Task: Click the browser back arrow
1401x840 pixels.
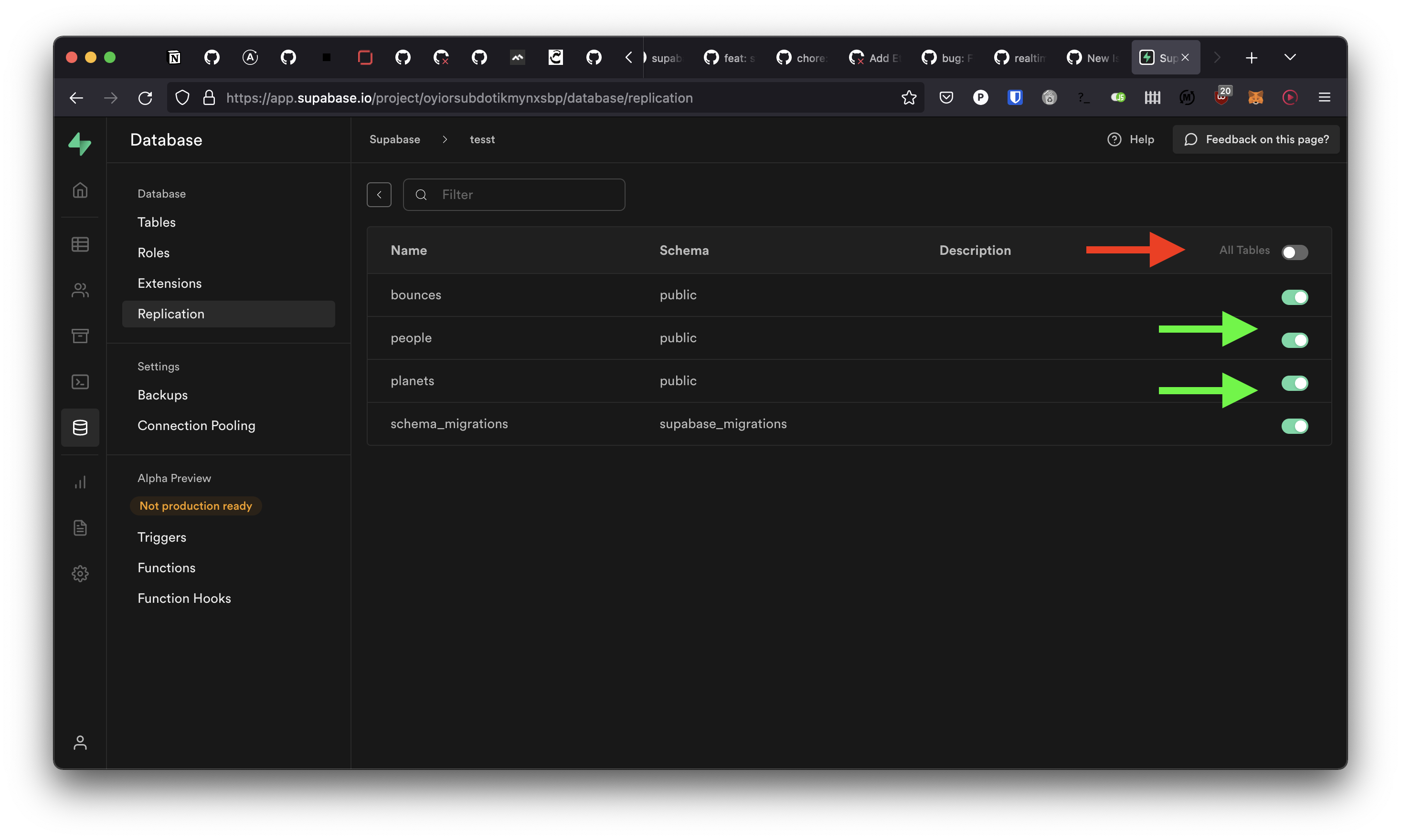Action: click(76, 98)
